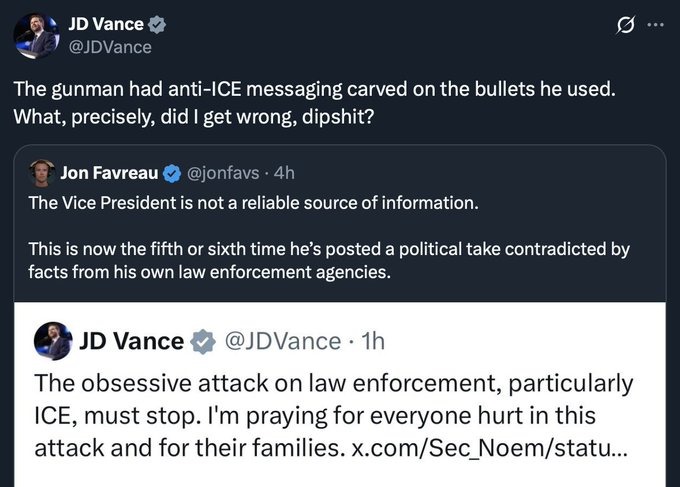Image resolution: width=680 pixels, height=487 pixels.
Task: Open the three-dot more options menu
Action: pyautogui.click(x=655, y=26)
